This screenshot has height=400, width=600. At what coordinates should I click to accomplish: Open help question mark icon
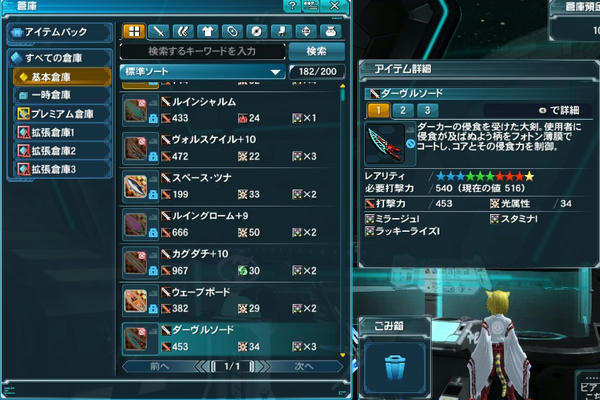pyautogui.click(x=292, y=6)
